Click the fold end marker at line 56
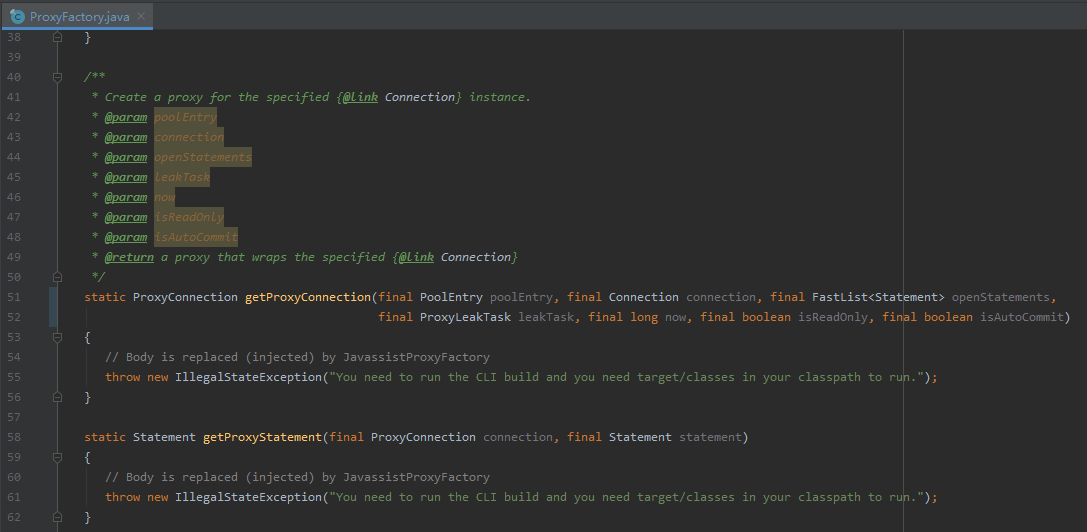 tap(57, 397)
